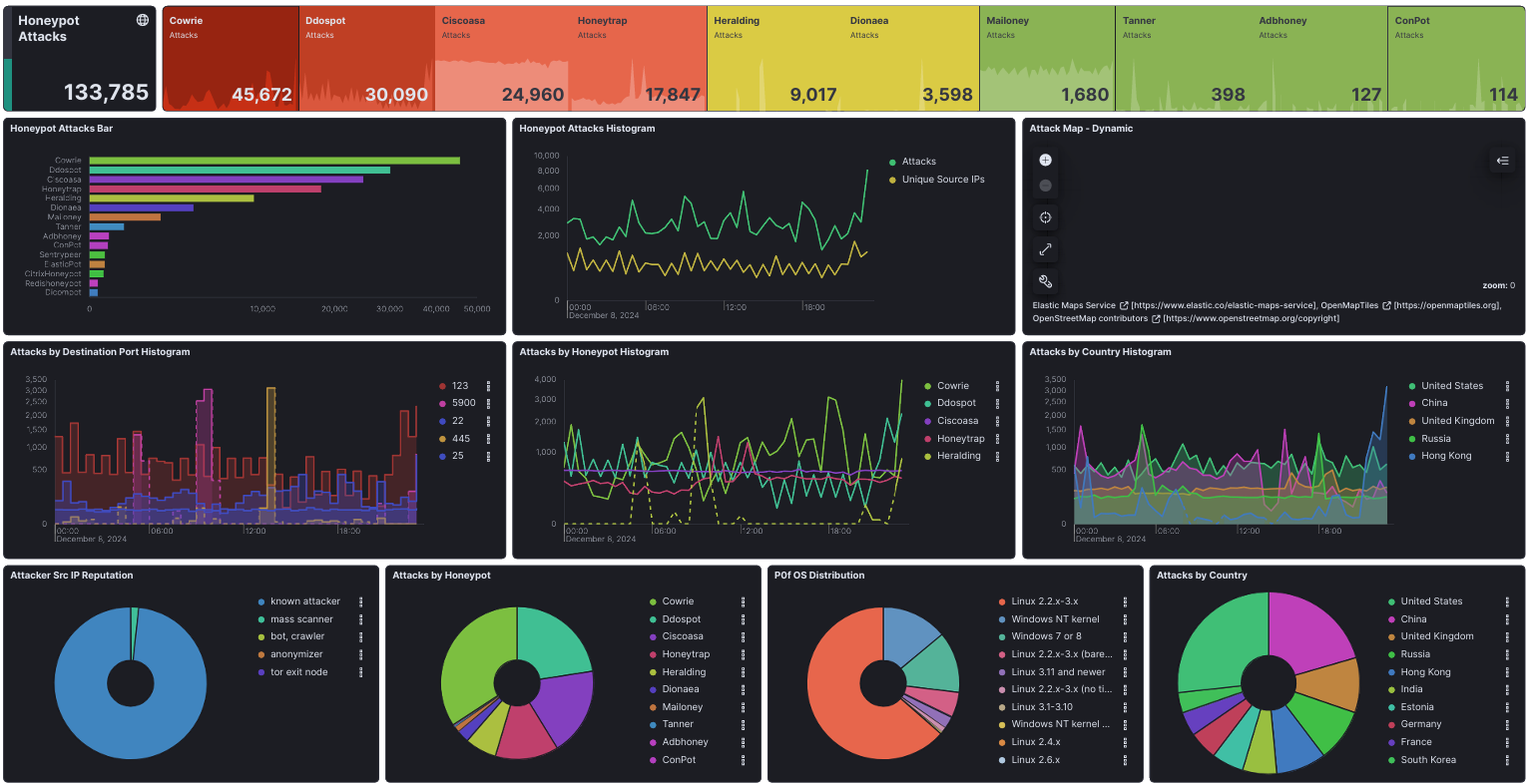1530x784 pixels.
Task: Click United Kingdom label in Country Histogram
Action: pos(1458,421)
